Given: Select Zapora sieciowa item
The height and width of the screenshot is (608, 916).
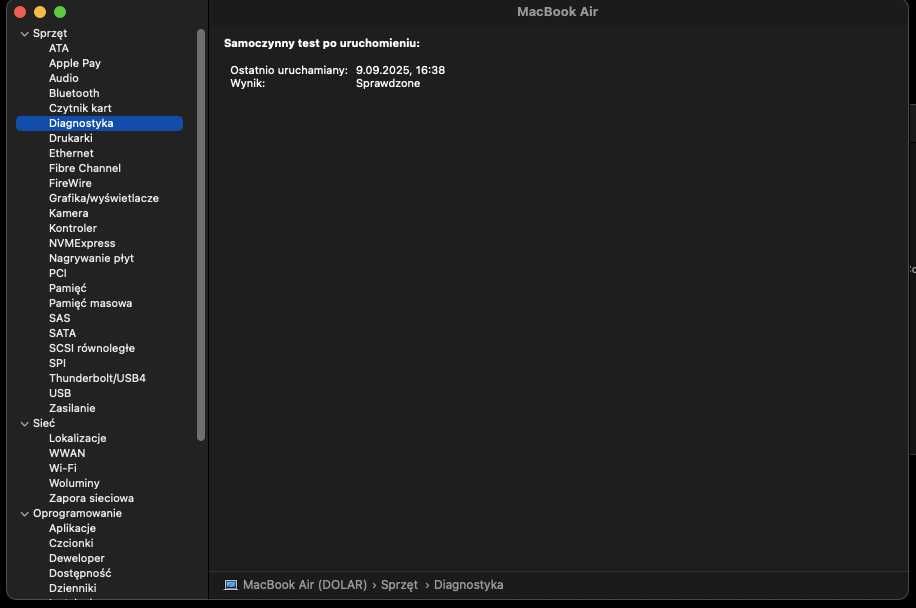Looking at the screenshot, I should [91, 498].
